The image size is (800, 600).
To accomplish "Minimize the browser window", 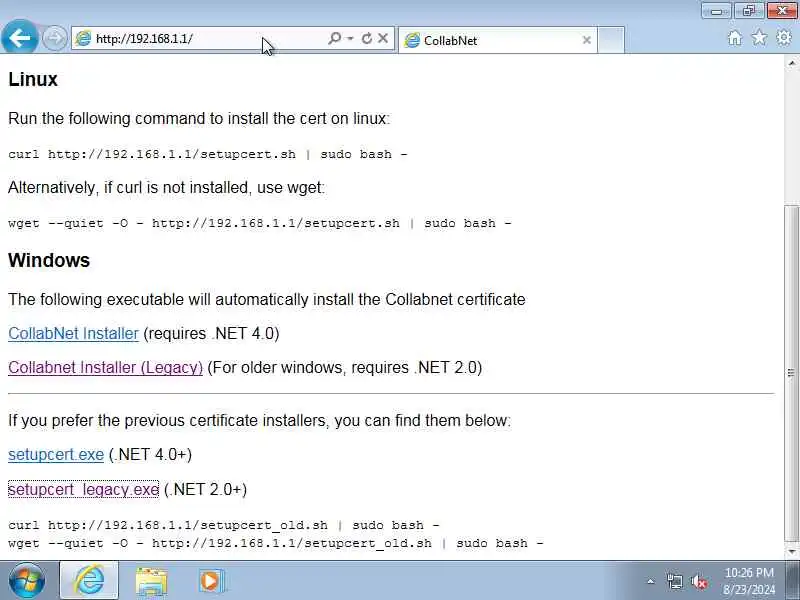I will [x=716, y=10].
